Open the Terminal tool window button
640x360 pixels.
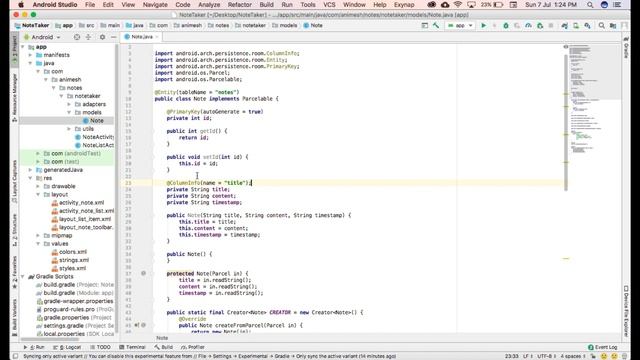[132, 347]
